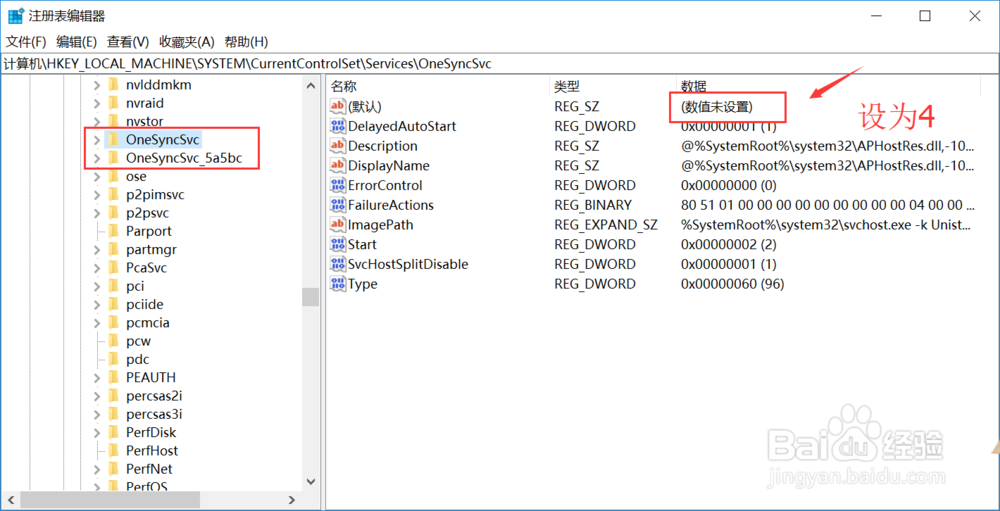1000x511 pixels.
Task: Select the PEAUTH folder icon
Action: click(x=114, y=378)
